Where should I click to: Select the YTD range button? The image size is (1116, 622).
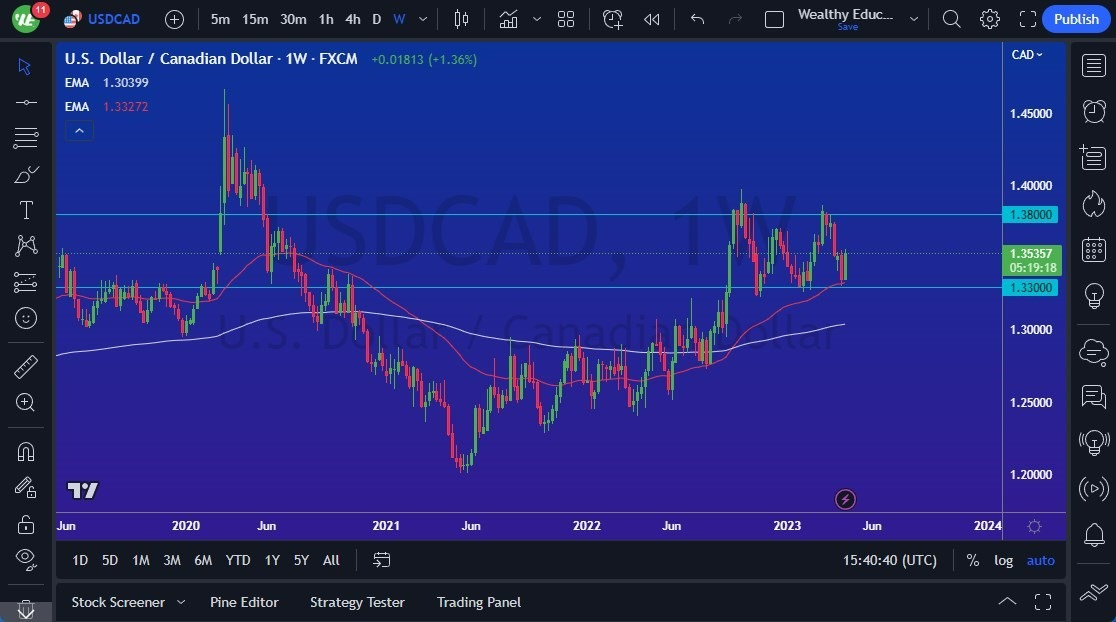coord(237,560)
